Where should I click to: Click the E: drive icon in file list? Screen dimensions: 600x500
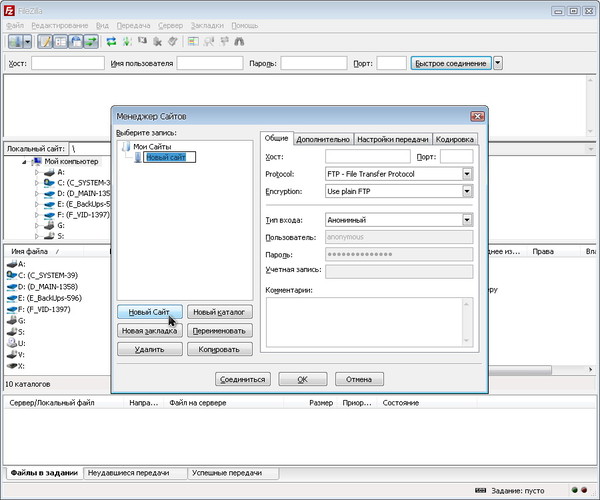pyautogui.click(x=12, y=298)
